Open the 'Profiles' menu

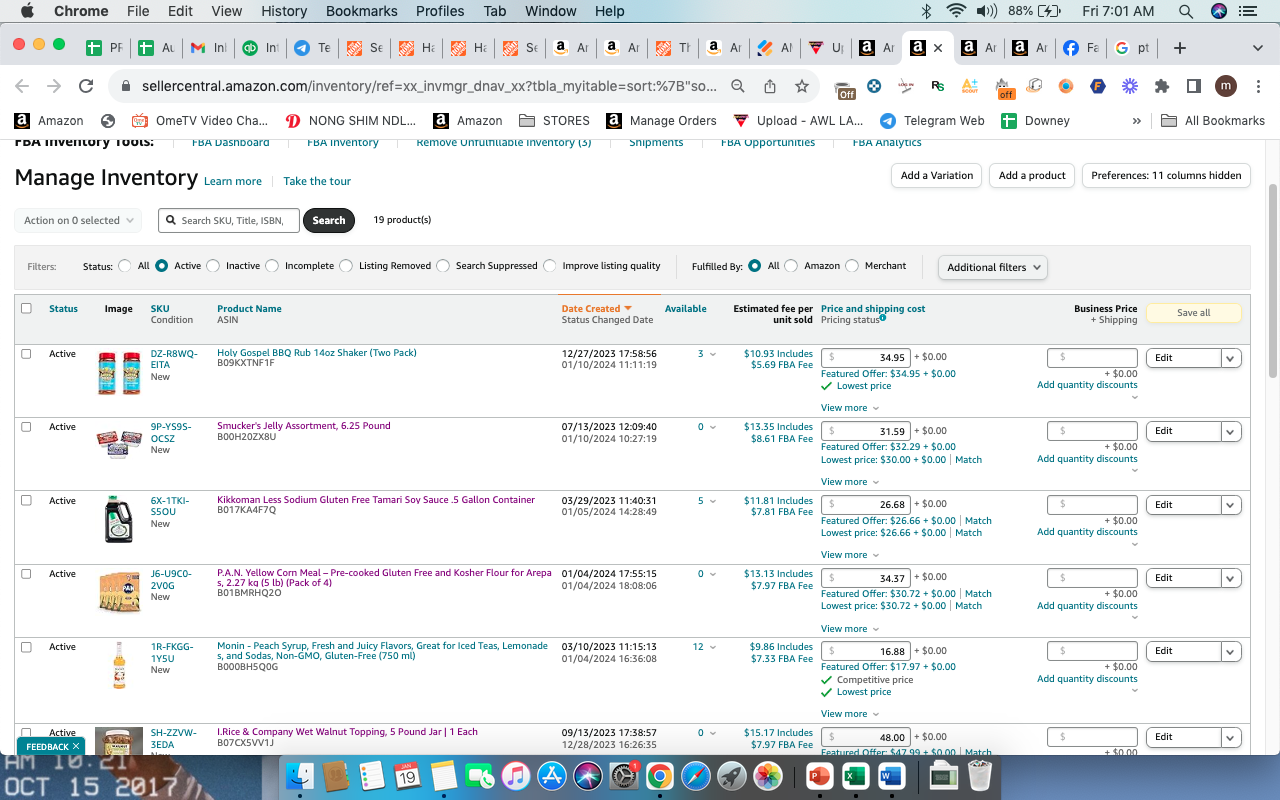pos(440,11)
